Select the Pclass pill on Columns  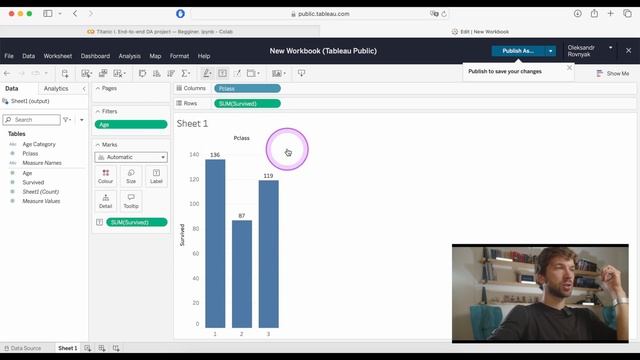click(247, 89)
